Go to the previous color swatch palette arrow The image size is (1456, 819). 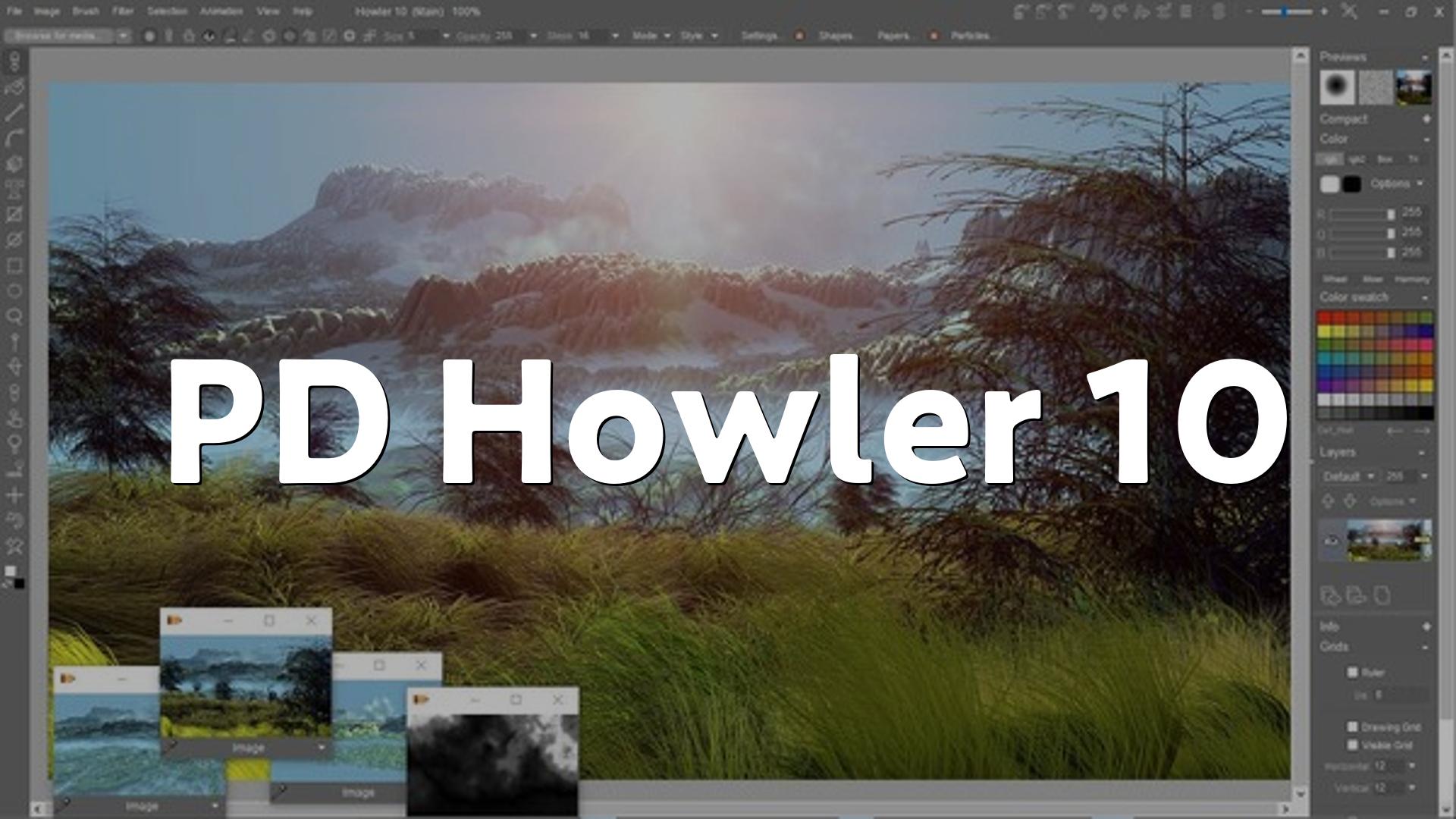point(1395,431)
